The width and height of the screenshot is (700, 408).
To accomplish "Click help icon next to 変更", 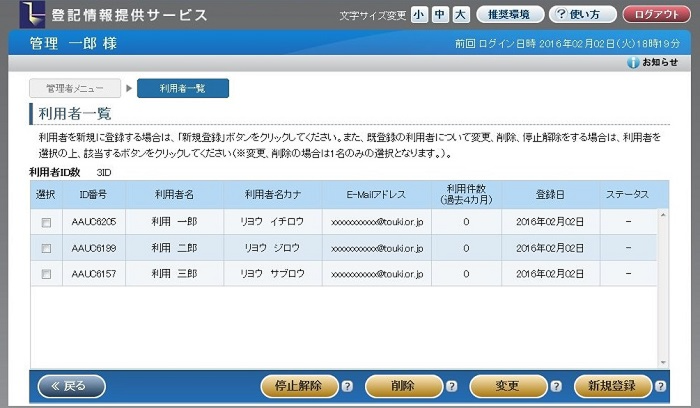I will point(556,386).
